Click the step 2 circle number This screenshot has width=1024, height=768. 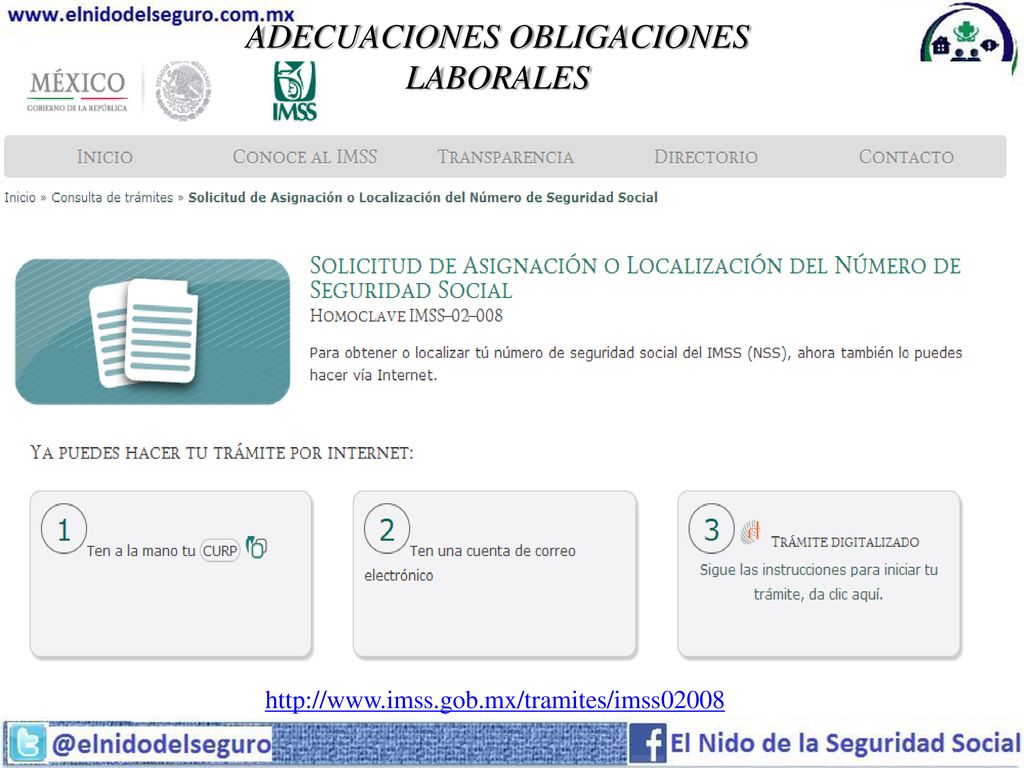(387, 529)
